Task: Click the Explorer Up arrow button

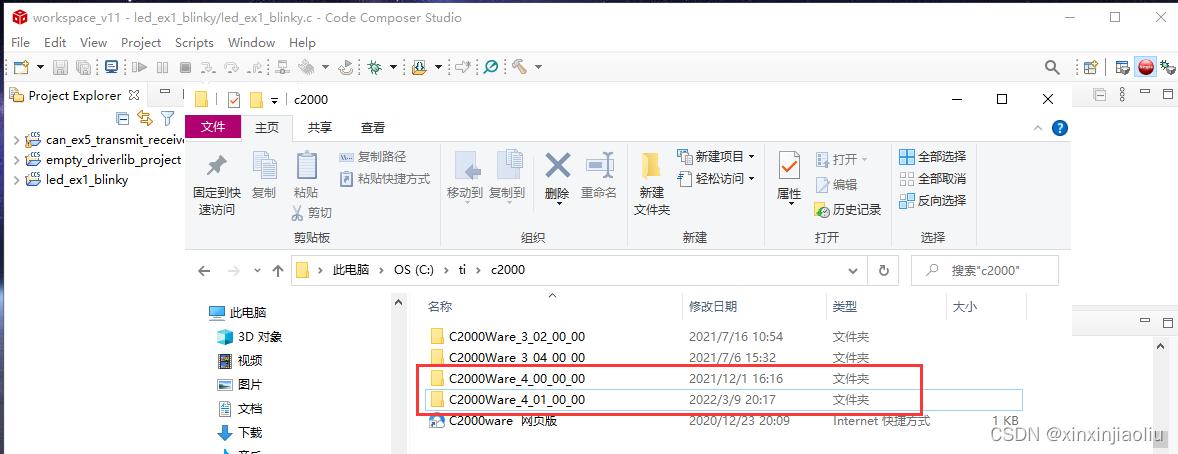Action: (x=277, y=270)
